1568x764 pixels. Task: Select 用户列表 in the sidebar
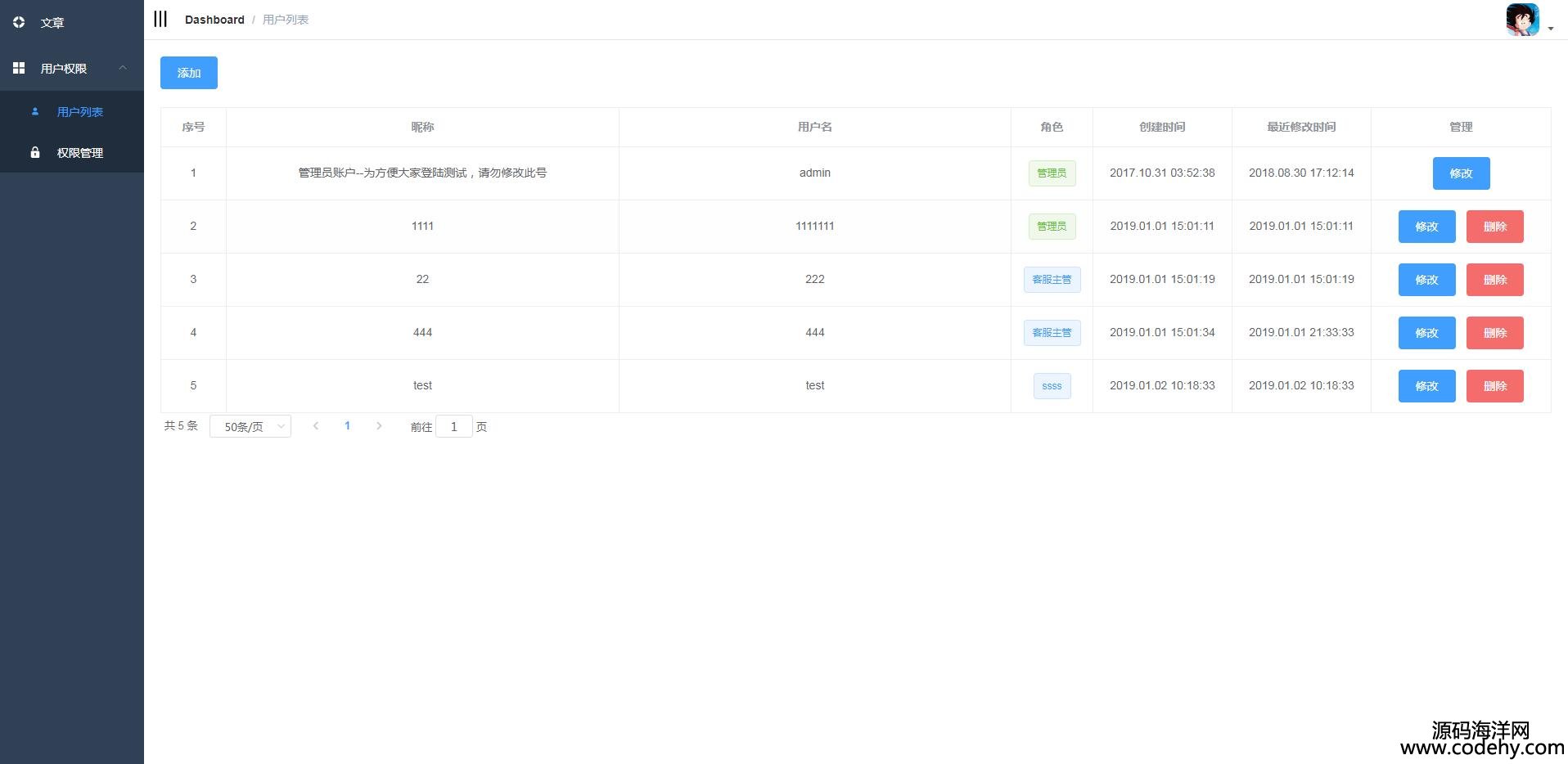(x=72, y=112)
